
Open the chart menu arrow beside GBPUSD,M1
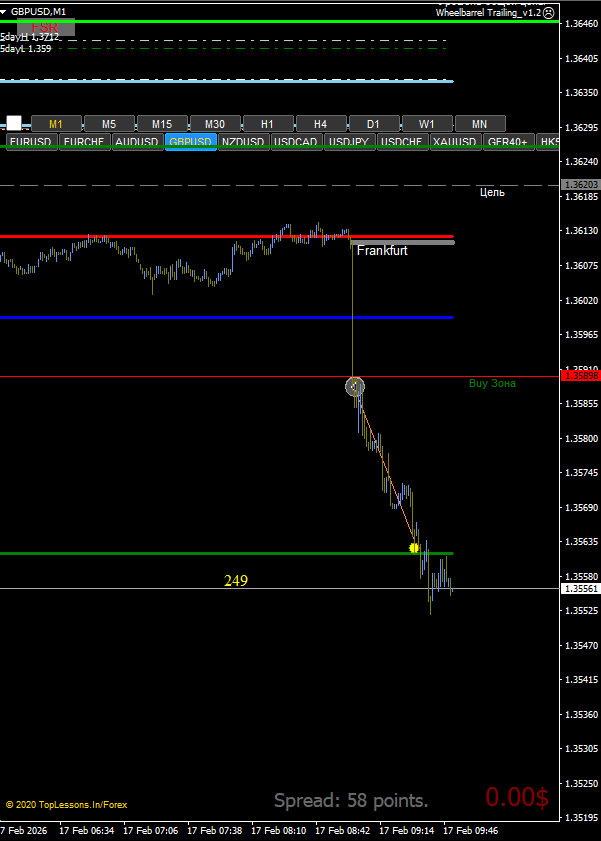tap(3, 11)
